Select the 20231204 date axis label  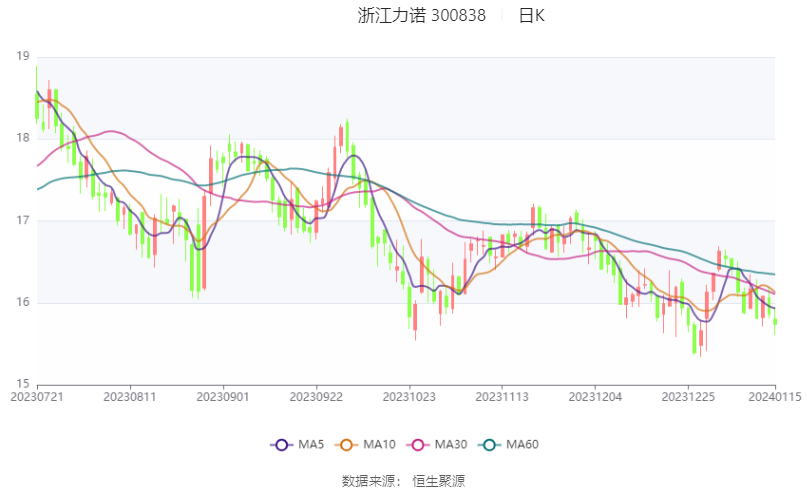point(595,397)
